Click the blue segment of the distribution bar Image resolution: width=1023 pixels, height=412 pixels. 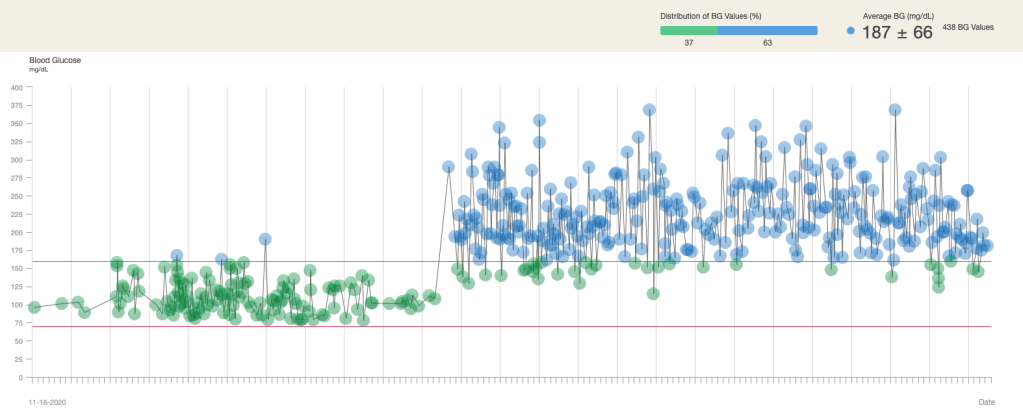(767, 30)
